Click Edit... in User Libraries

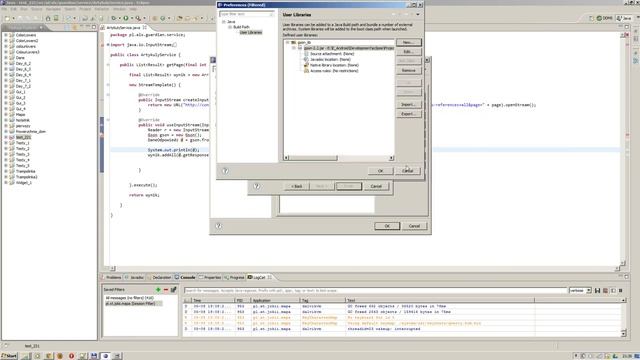[408, 52]
